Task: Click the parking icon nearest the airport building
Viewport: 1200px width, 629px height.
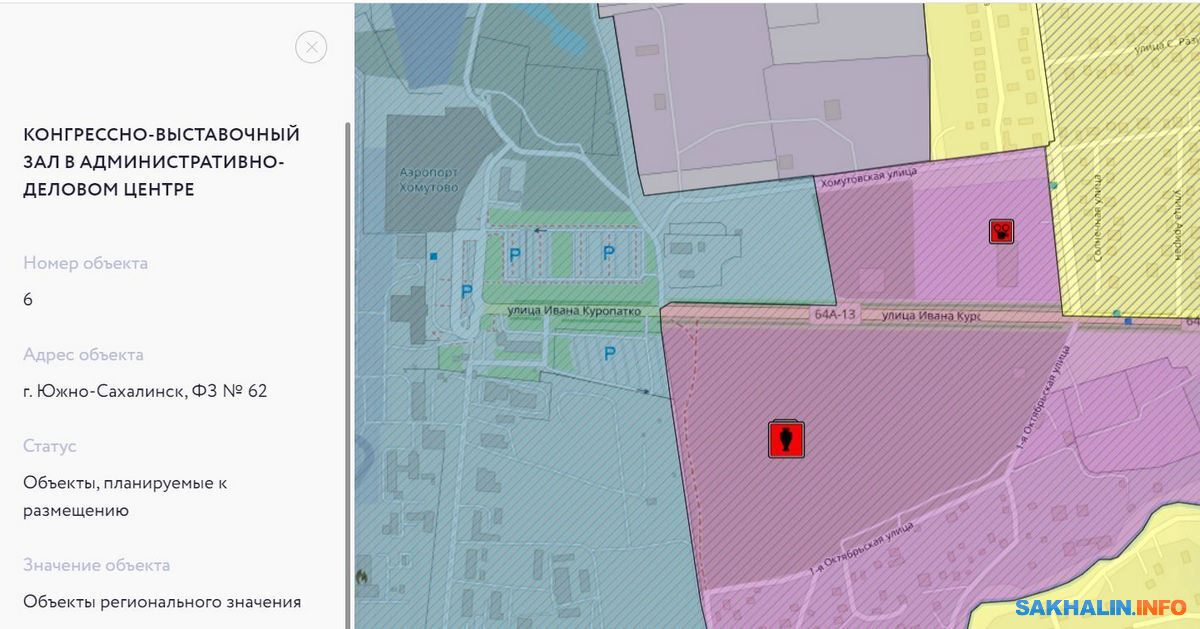Action: [466, 292]
